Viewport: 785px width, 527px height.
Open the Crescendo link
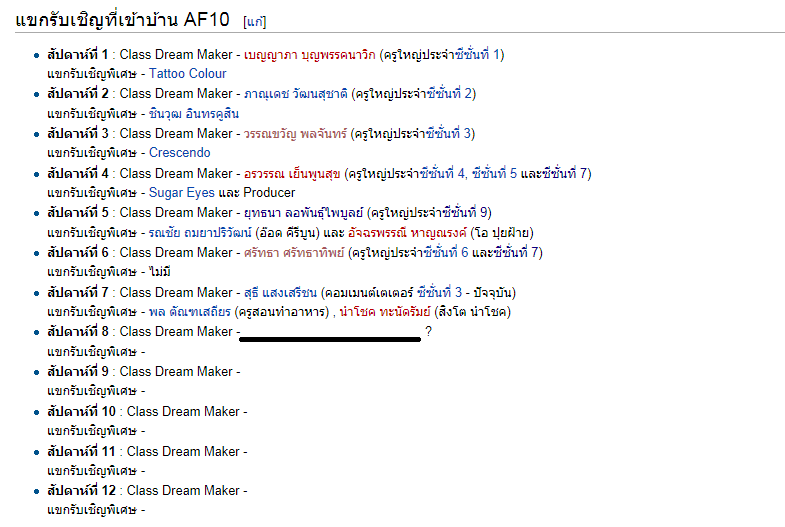(179, 153)
